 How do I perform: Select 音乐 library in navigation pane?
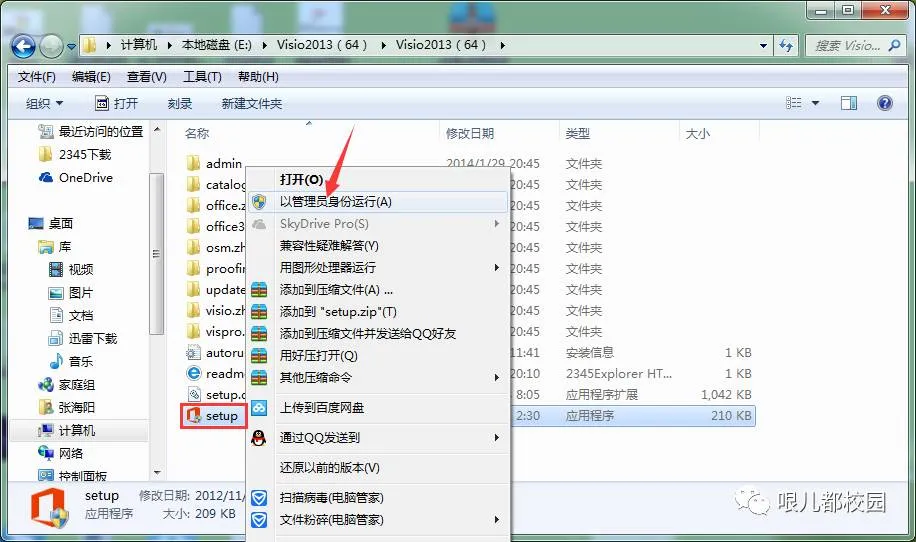71,362
